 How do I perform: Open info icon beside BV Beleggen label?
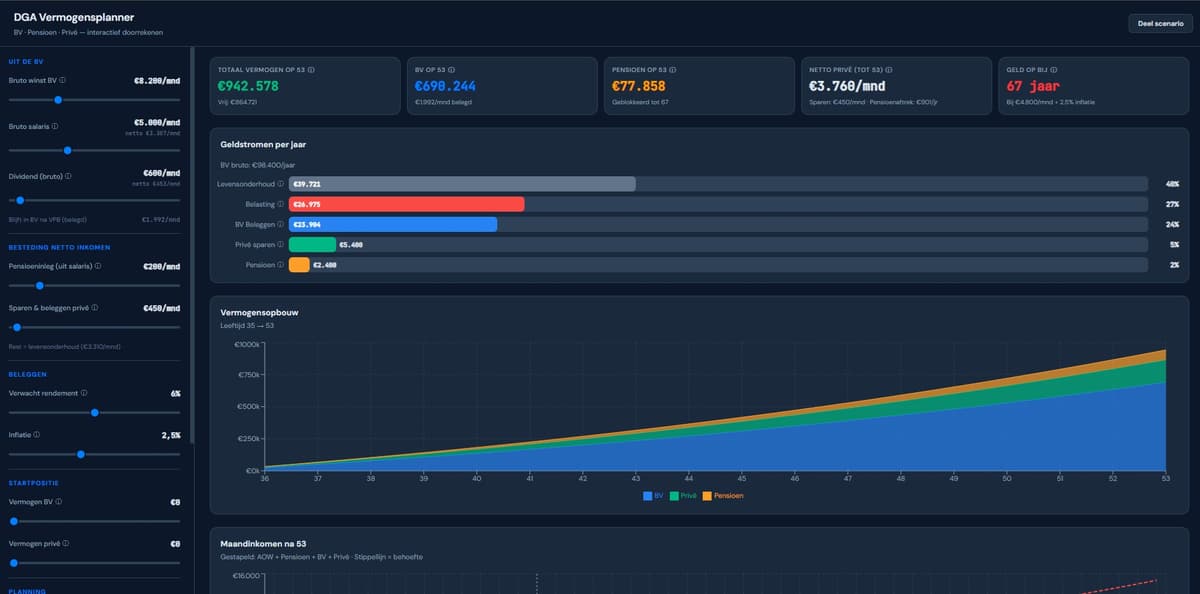click(280, 224)
